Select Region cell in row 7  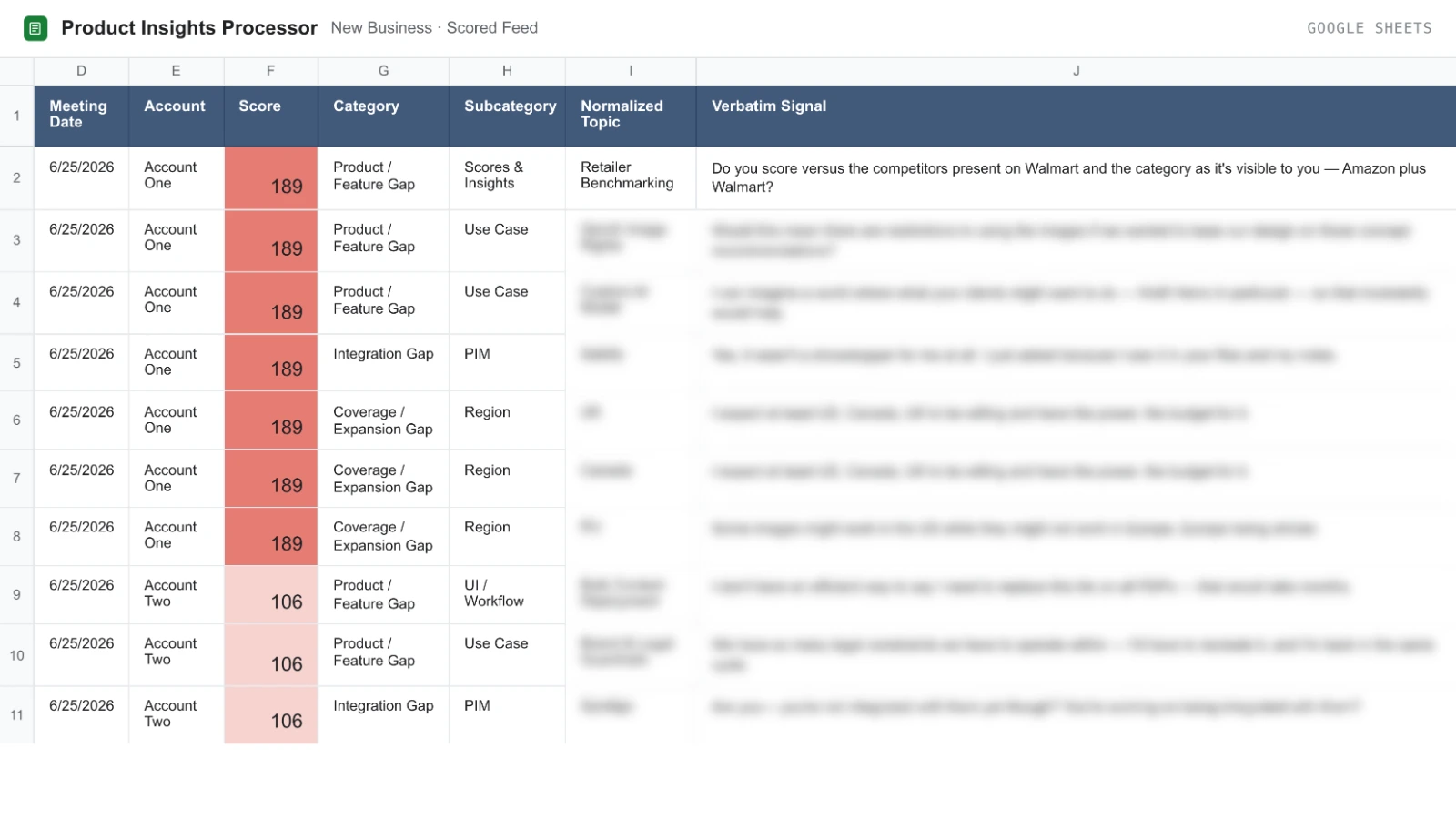508,478
